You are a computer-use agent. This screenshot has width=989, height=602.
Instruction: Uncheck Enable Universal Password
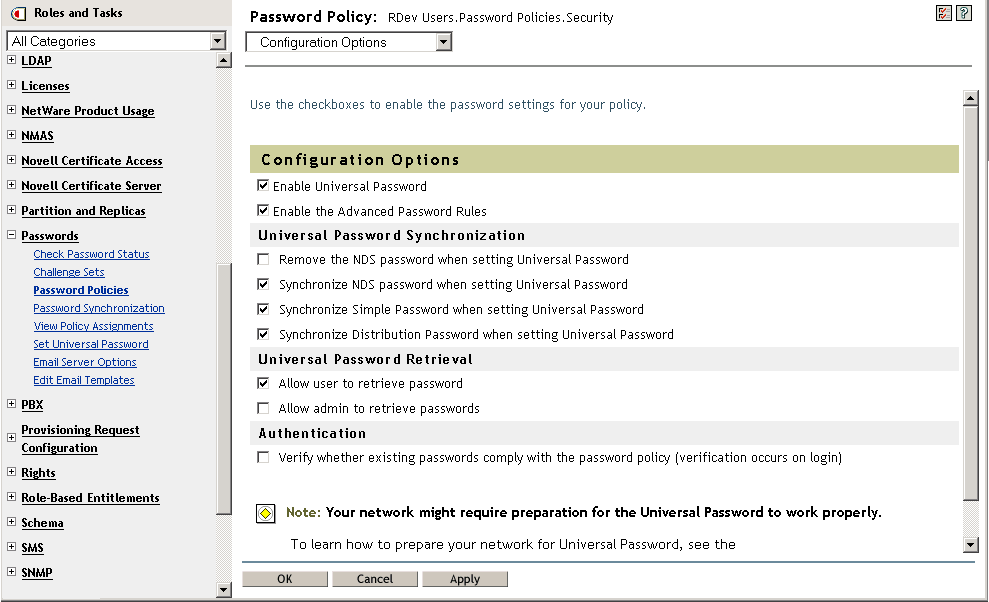tap(263, 186)
